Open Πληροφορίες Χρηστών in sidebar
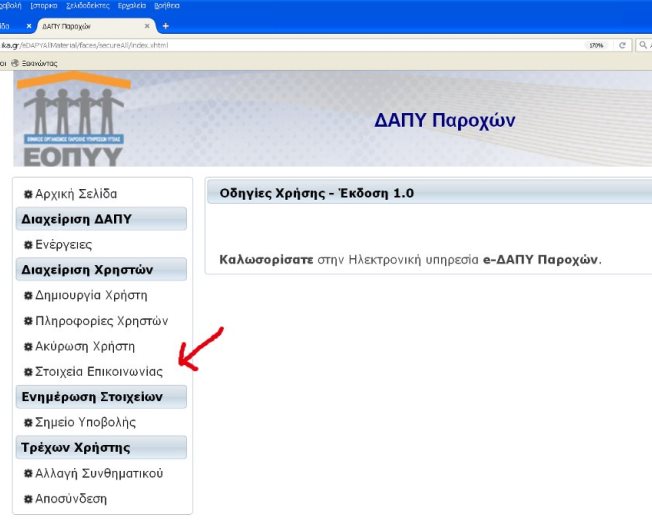Screen dimensions: 652x531 click(101, 321)
